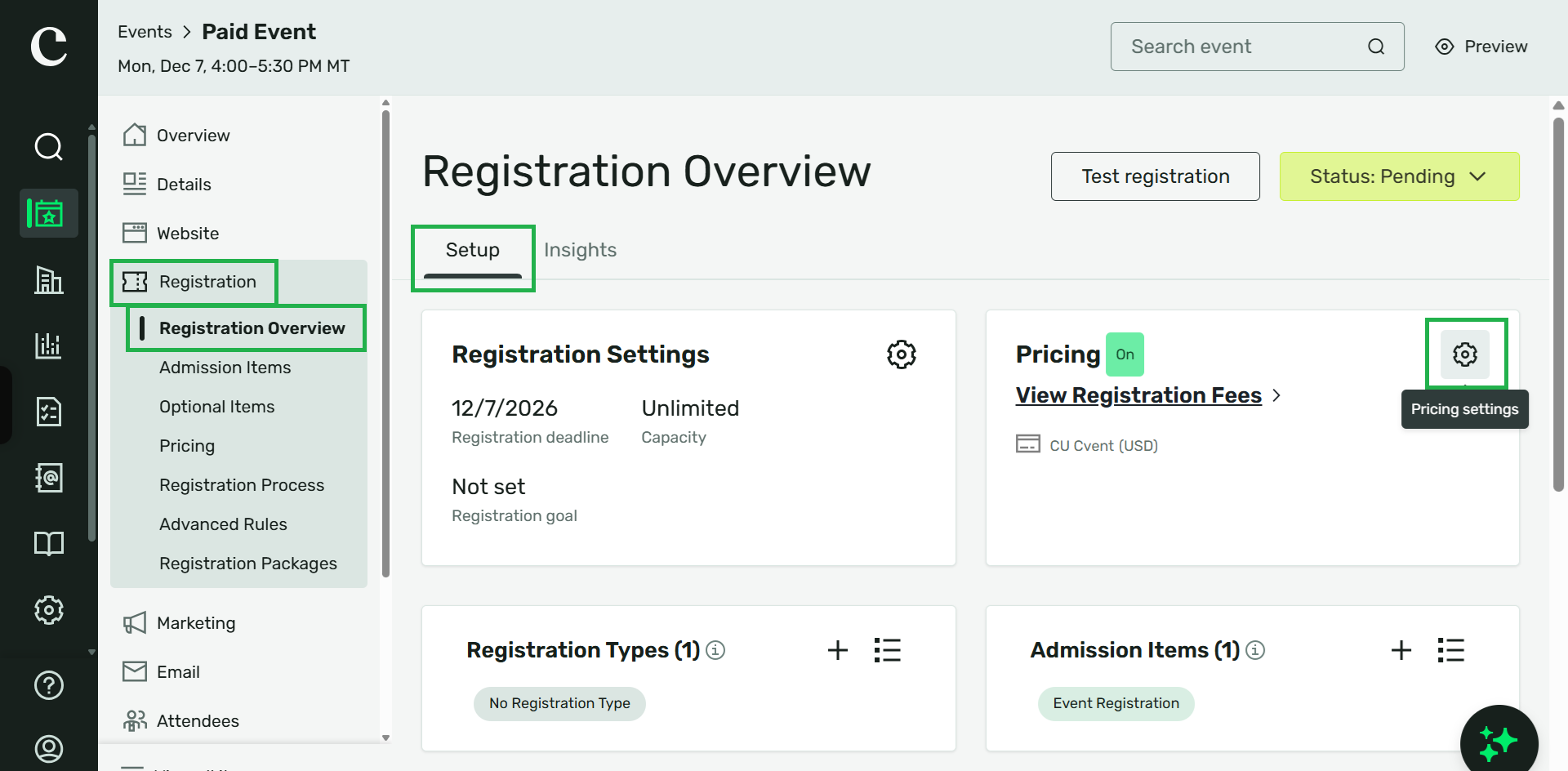1568x771 pixels.
Task: Open the Pricing settings gear
Action: (x=1465, y=354)
